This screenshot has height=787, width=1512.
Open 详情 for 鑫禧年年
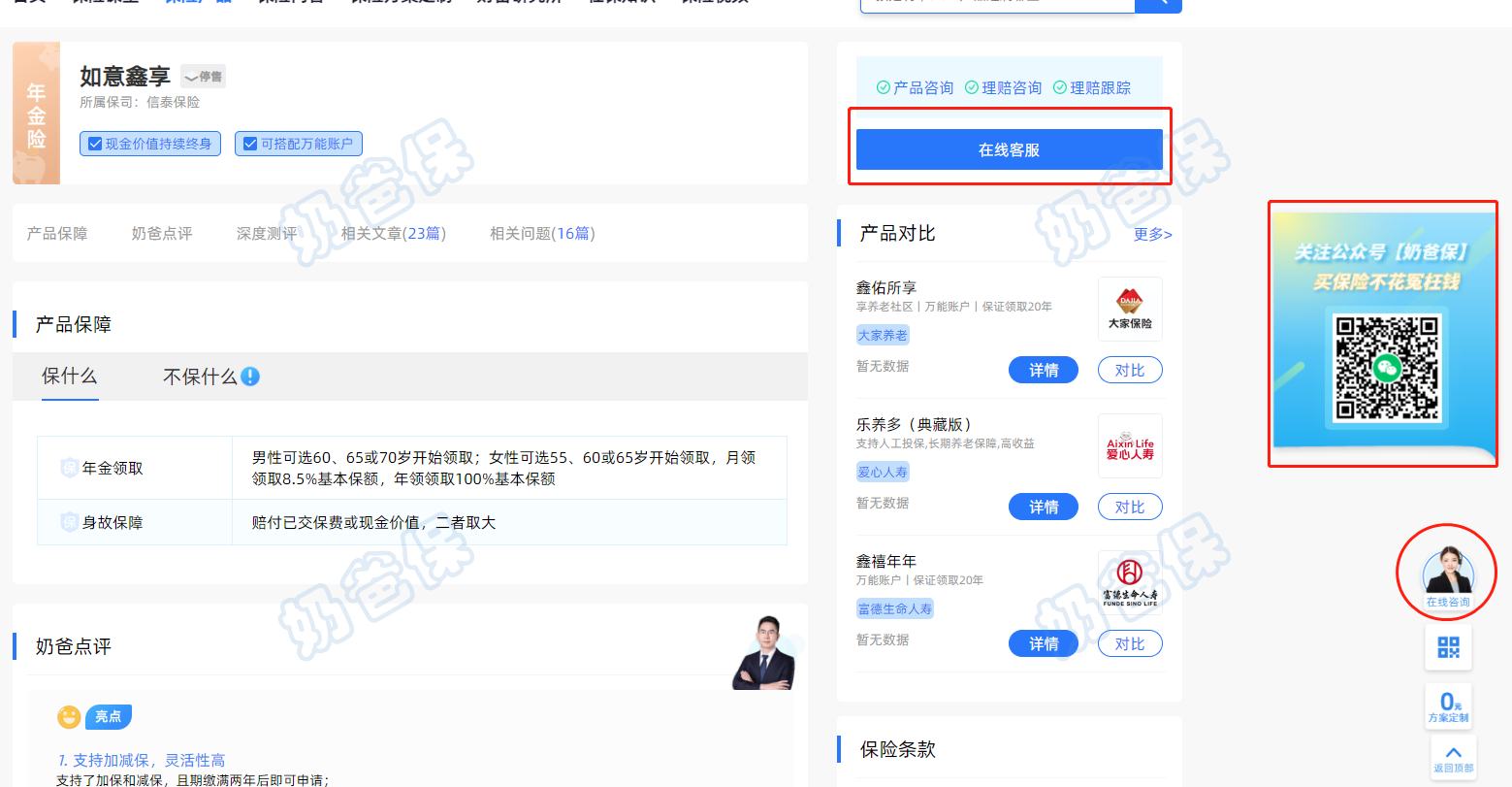(1044, 643)
